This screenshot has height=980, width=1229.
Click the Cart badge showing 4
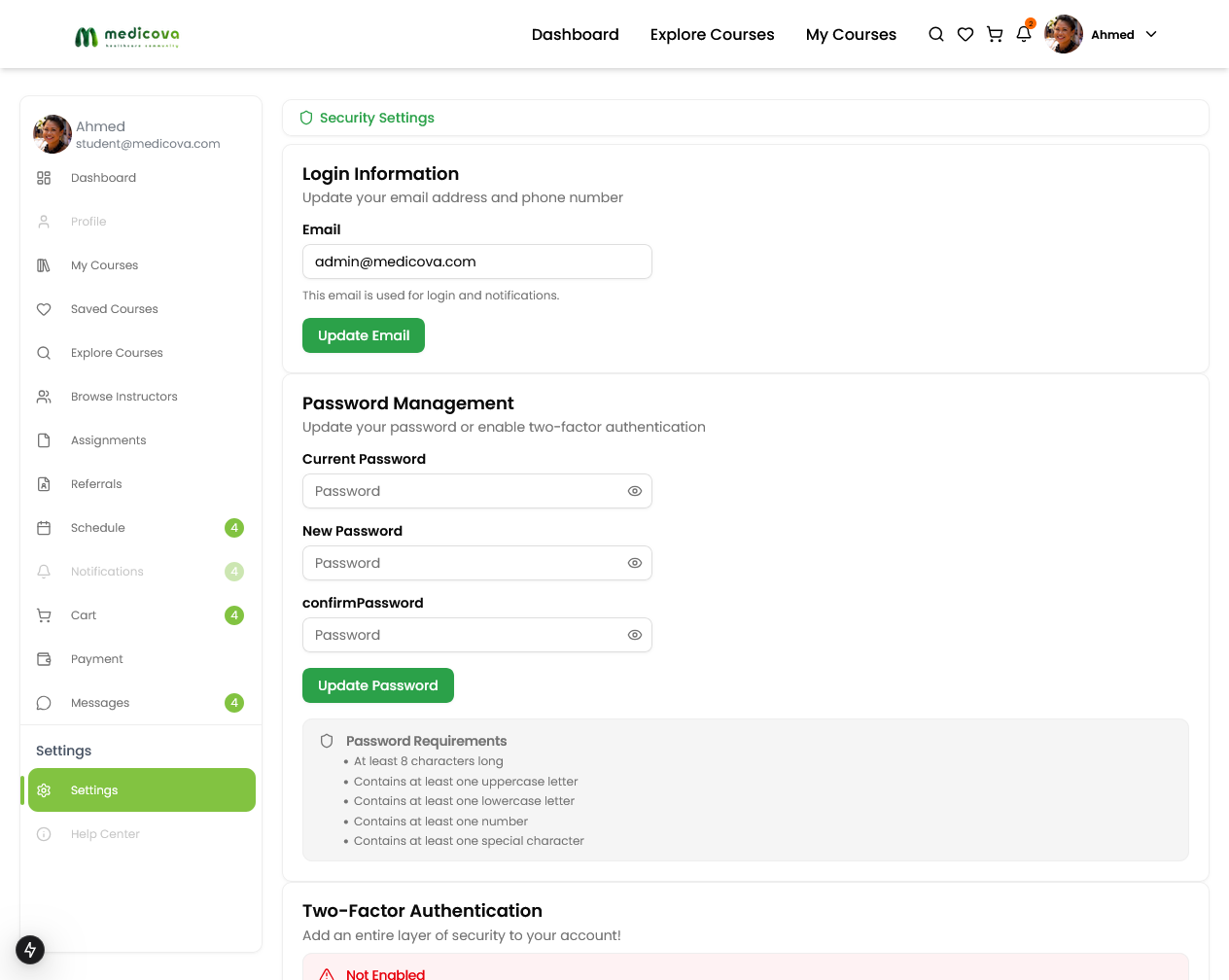coord(234,615)
